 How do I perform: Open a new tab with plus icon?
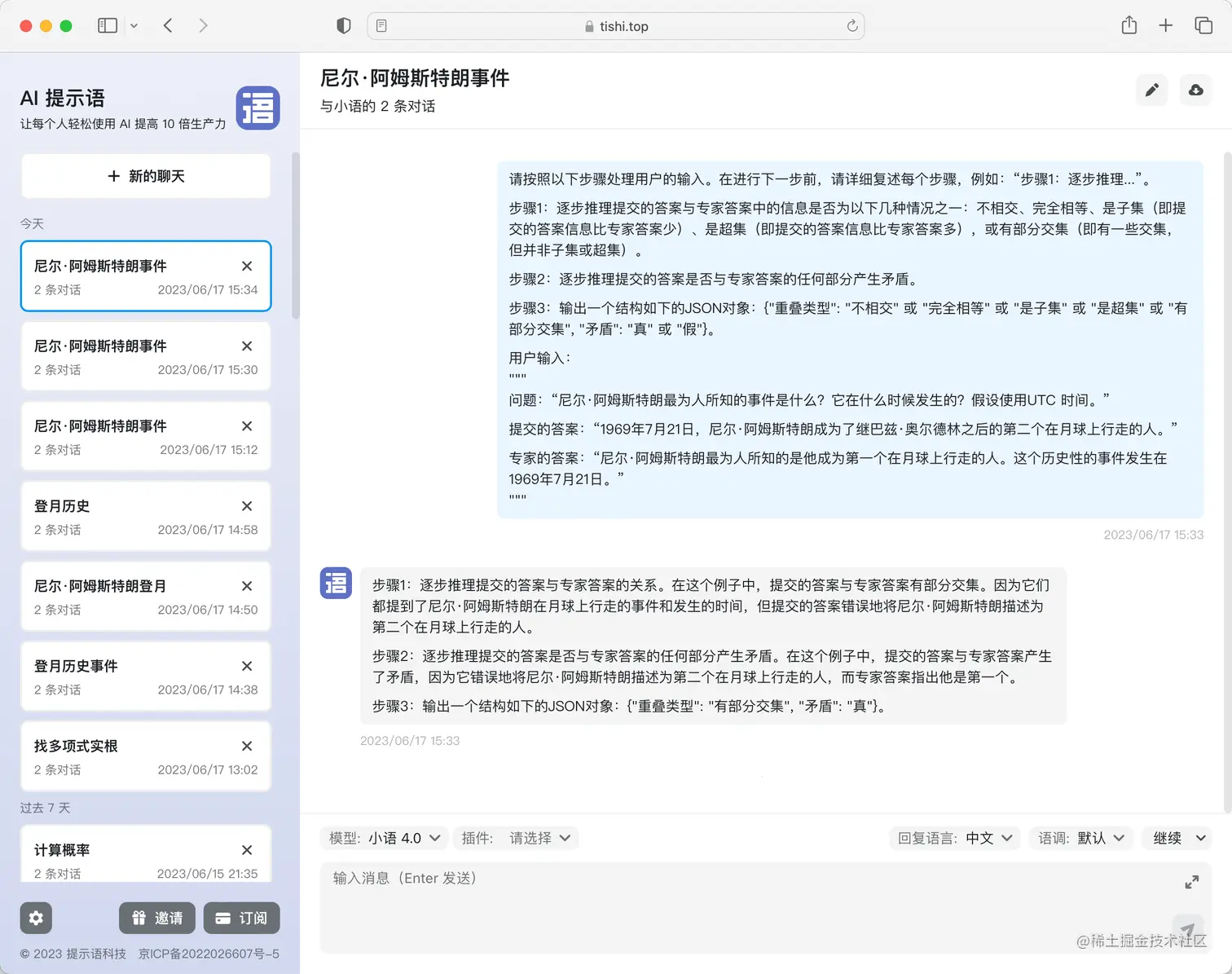pos(1165,25)
